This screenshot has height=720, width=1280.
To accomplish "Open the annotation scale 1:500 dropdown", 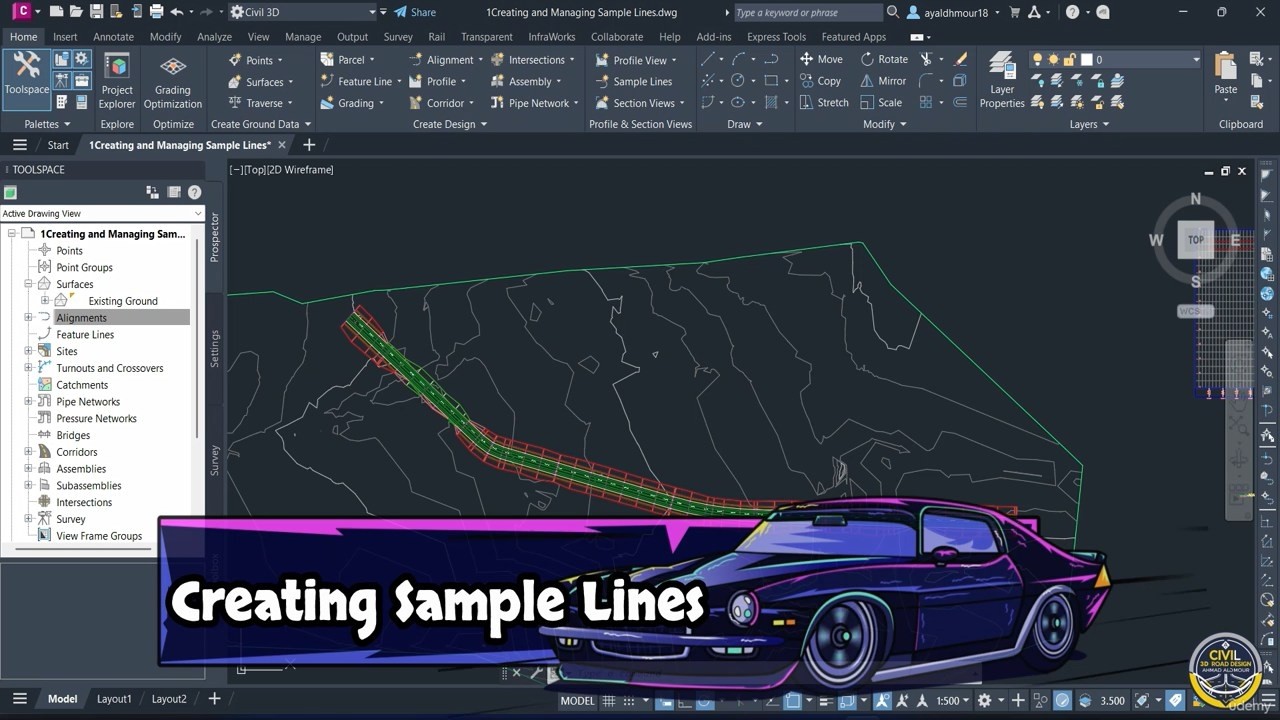I will tap(954, 700).
